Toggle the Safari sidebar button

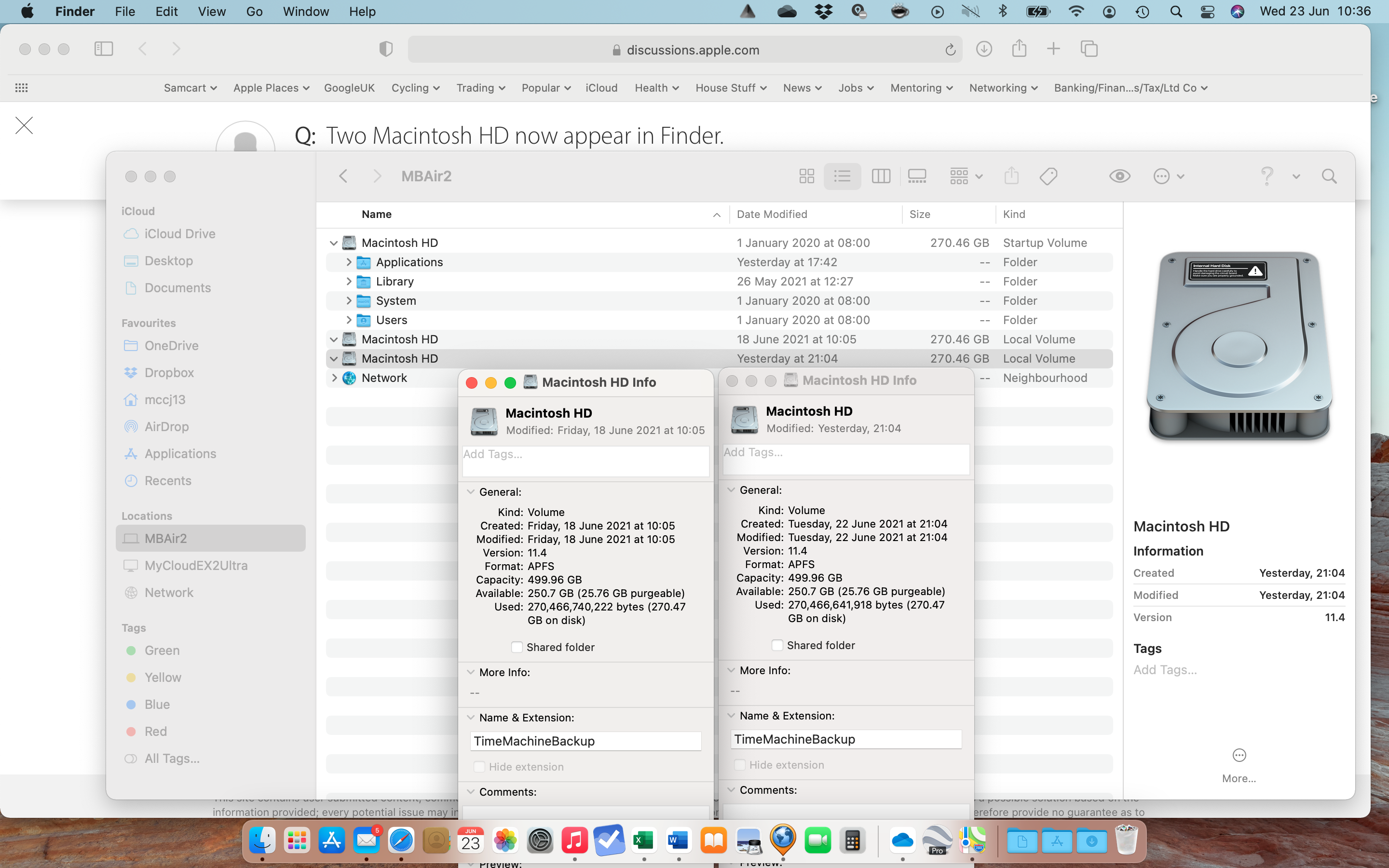(103, 49)
